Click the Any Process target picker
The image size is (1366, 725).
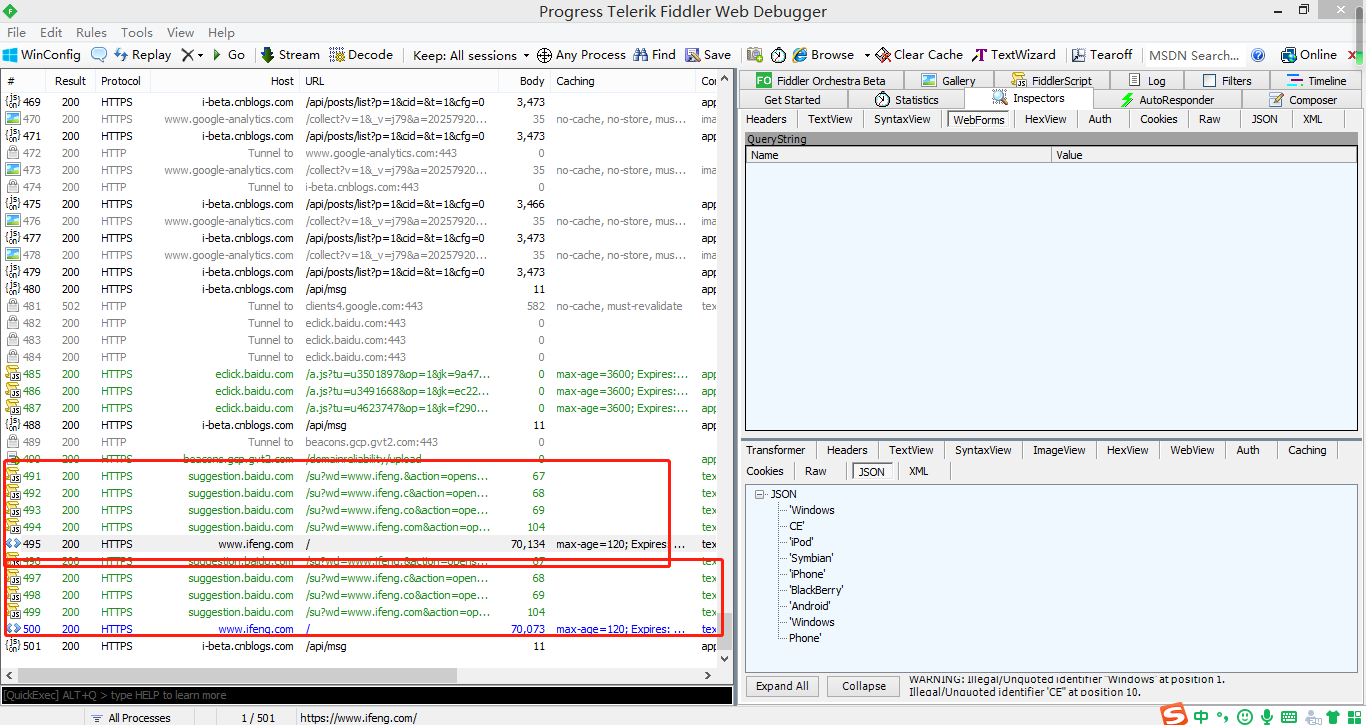tap(581, 55)
